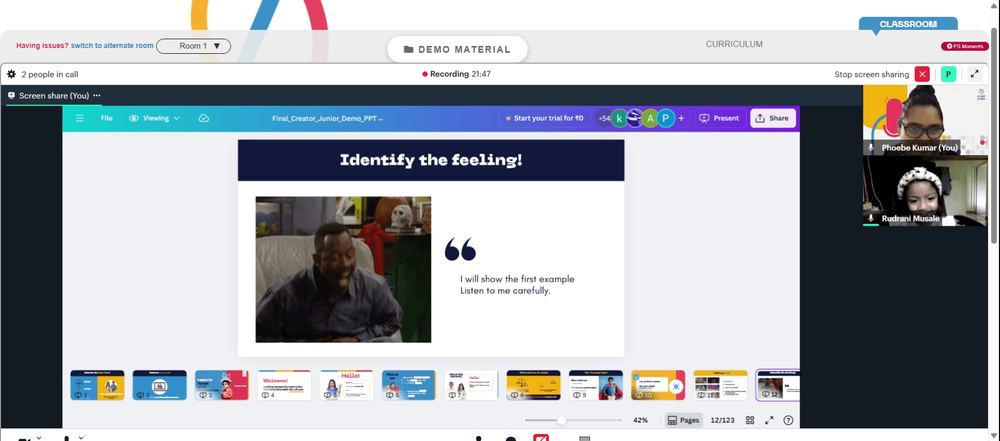This screenshot has width=1000, height=441.
Task: Click the green P profile icon
Action: (x=948, y=74)
